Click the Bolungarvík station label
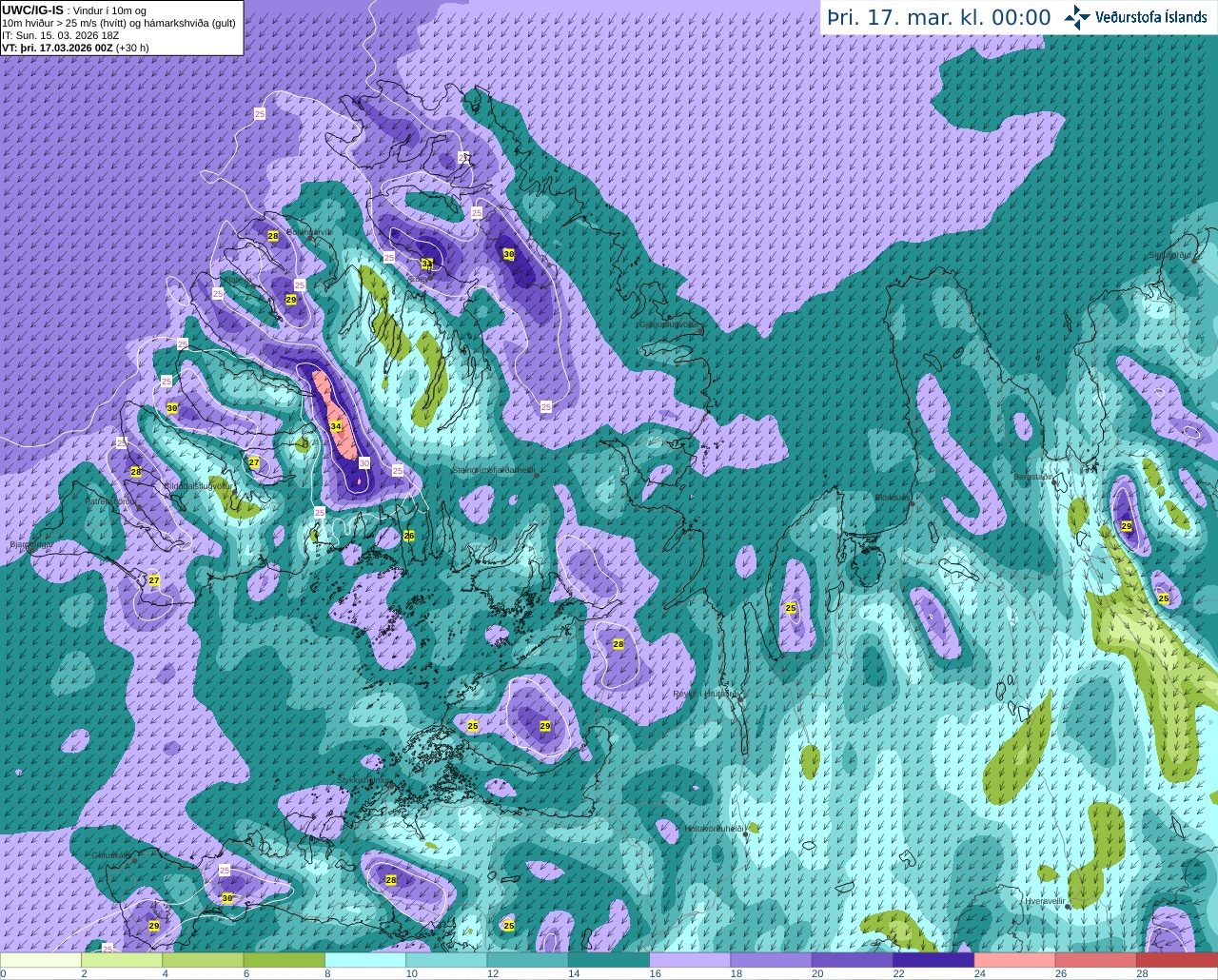1218x980 pixels. click(x=310, y=231)
